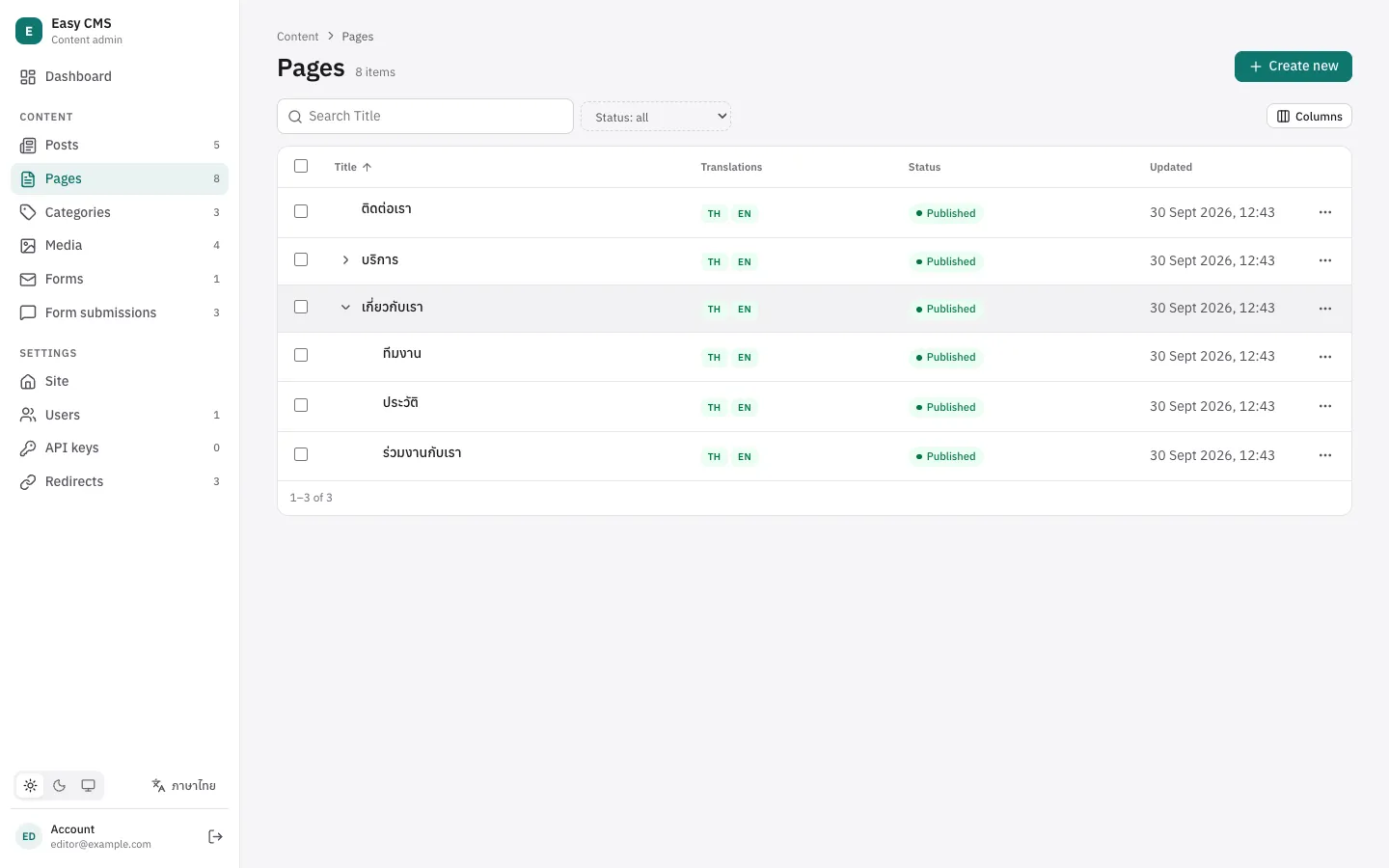Check the เกี่ยวกับเรา row checkbox
1389x868 pixels.
(x=301, y=307)
